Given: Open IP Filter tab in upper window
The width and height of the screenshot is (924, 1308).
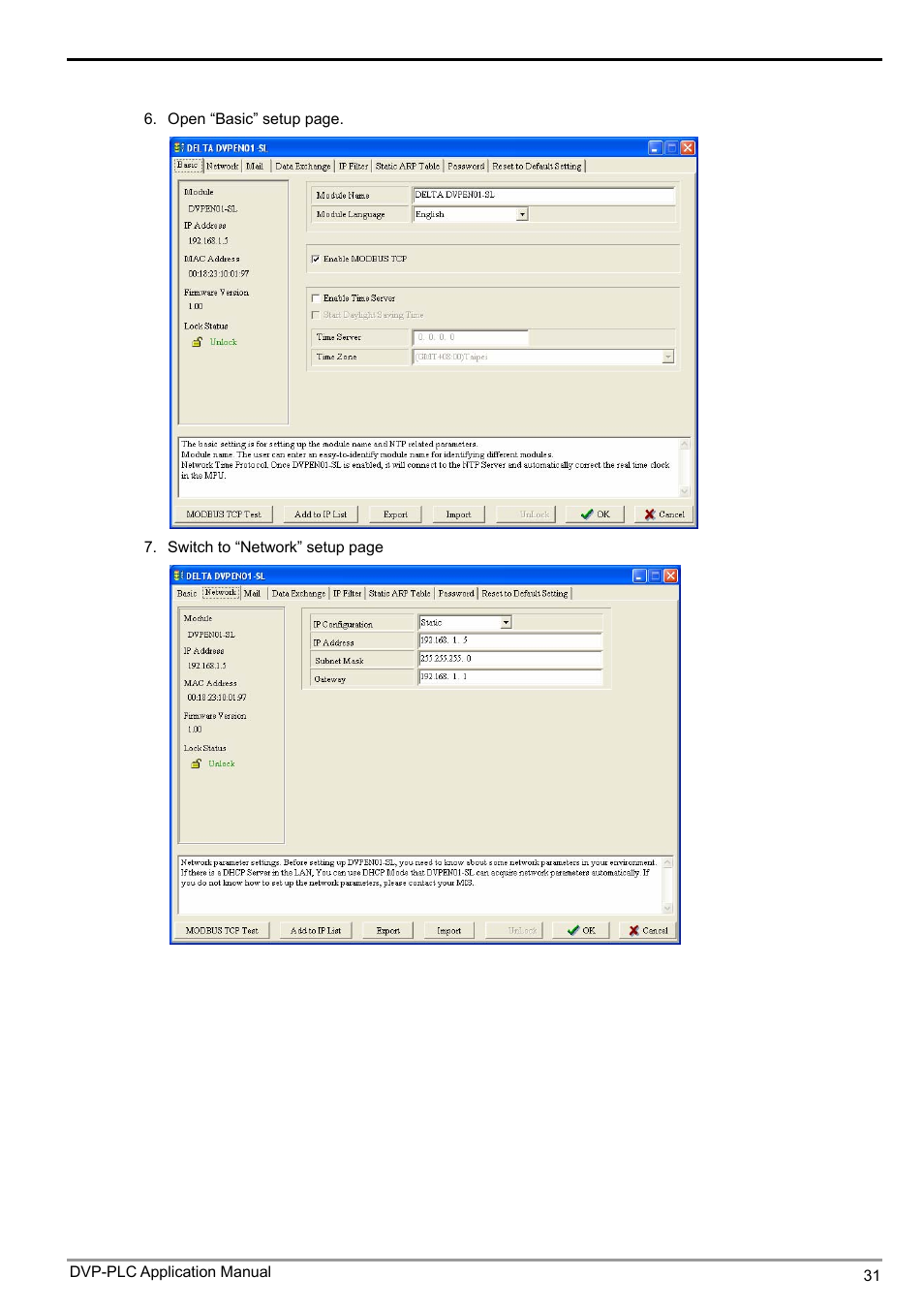Looking at the screenshot, I should click(x=354, y=167).
